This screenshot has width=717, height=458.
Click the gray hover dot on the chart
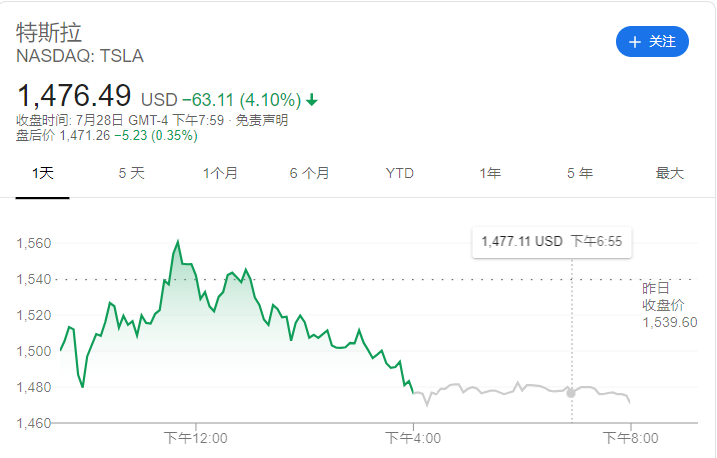(571, 393)
